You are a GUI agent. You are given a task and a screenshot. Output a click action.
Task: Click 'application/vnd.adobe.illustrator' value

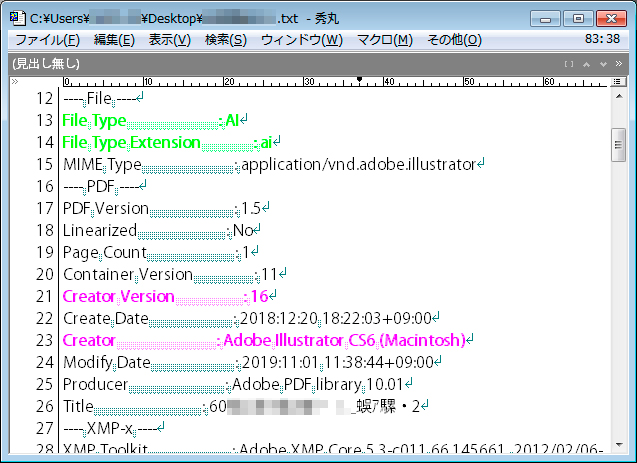click(358, 164)
